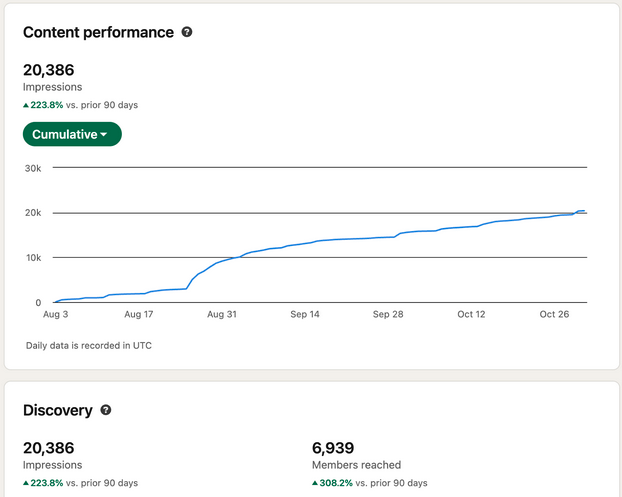Click the green up-arrow beside 223.8% in Discovery
The height and width of the screenshot is (497, 622).
coord(26,483)
